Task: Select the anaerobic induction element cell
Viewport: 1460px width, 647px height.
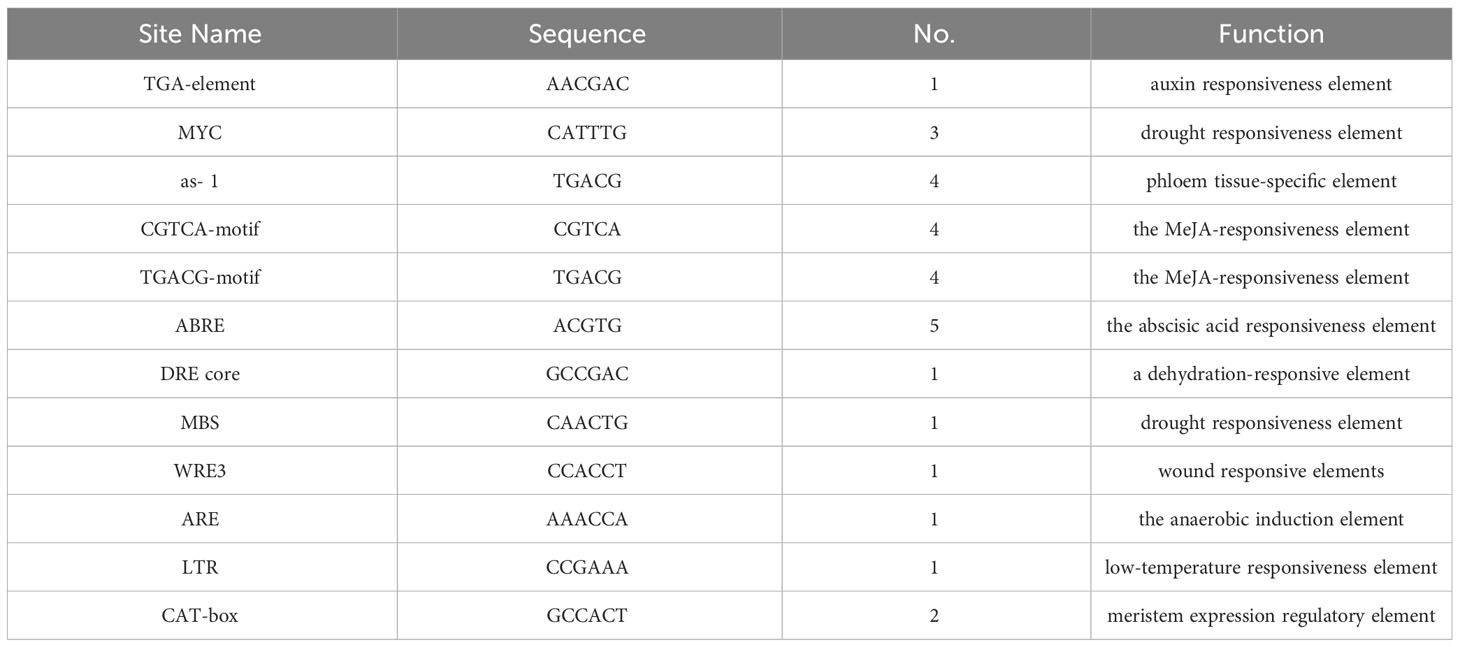Action: 1271,519
